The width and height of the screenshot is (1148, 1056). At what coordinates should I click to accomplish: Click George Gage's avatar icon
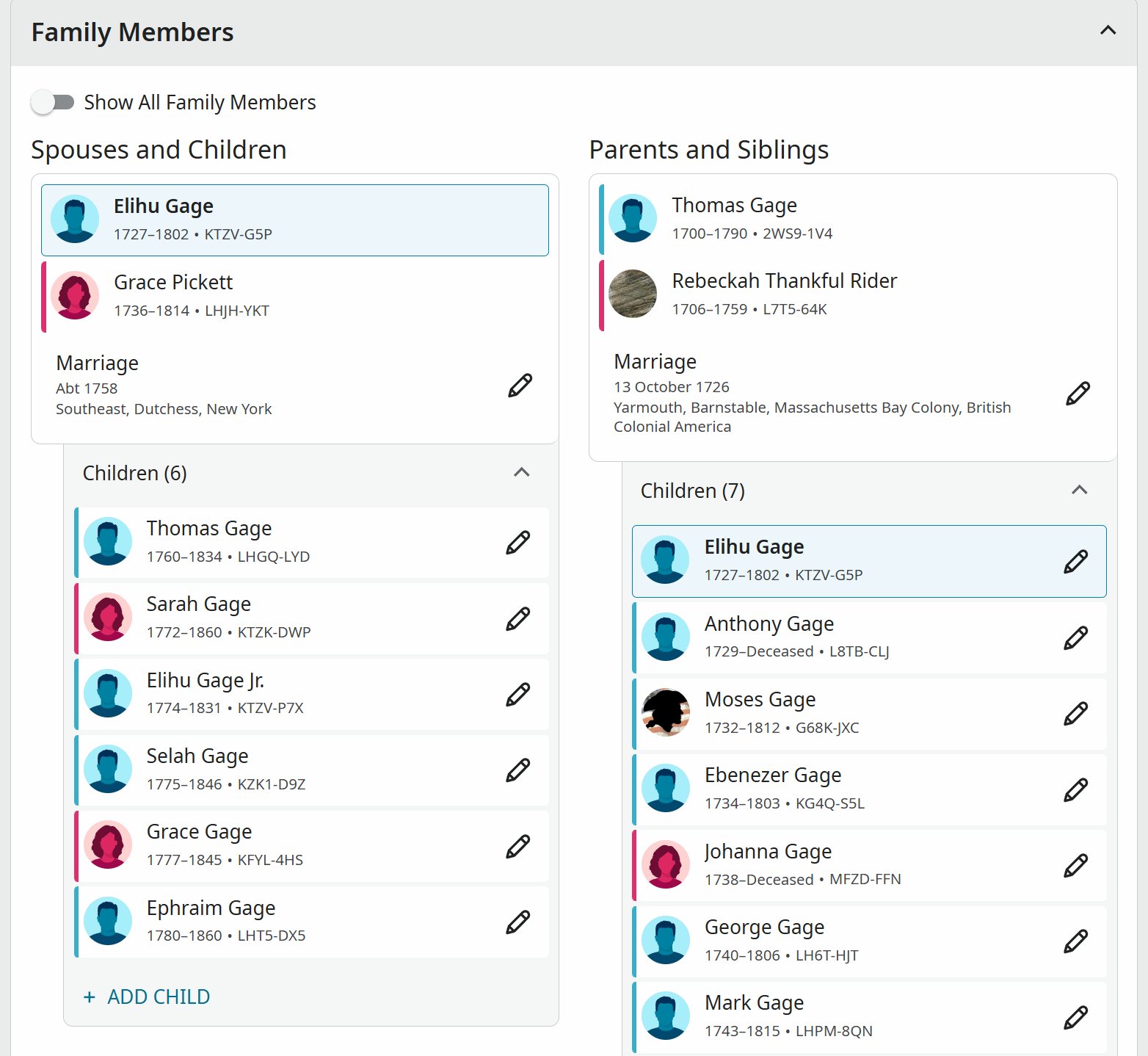pos(666,940)
